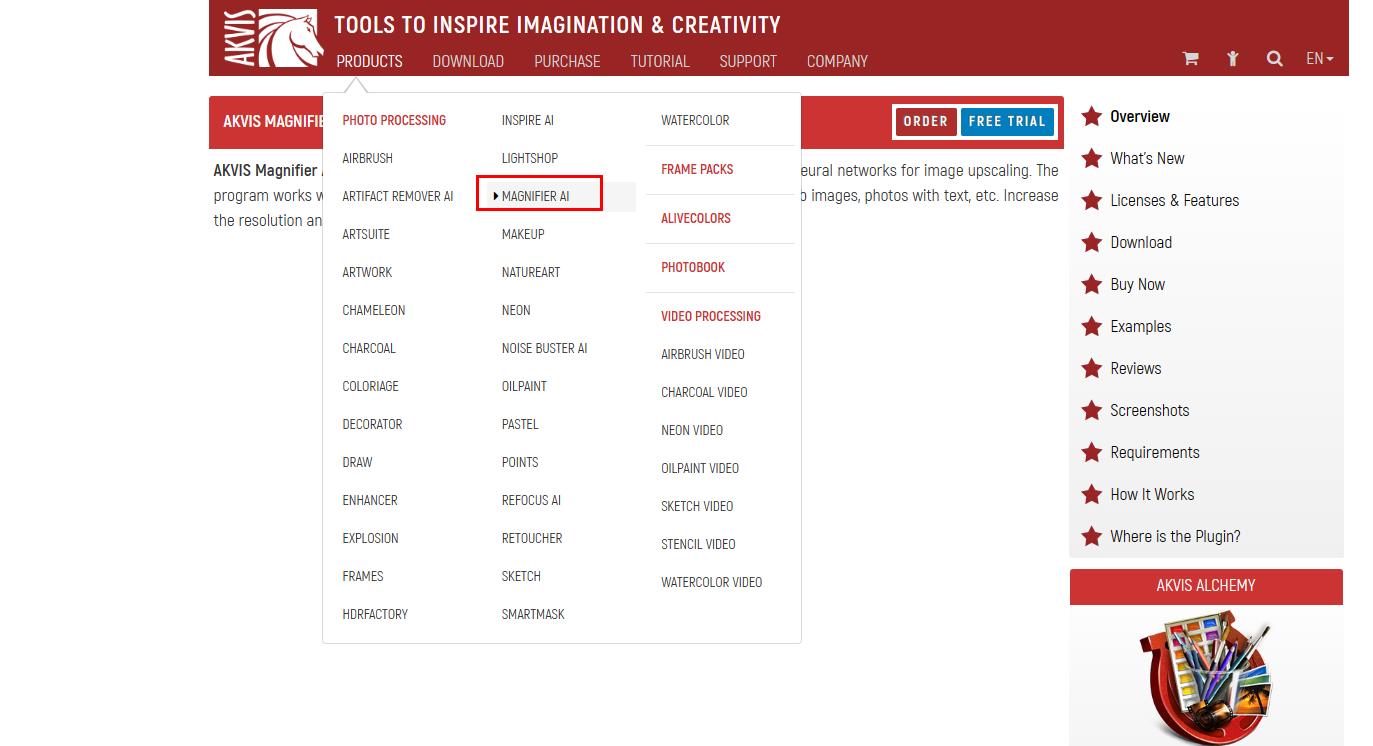Open Refocus AI product page
The image size is (1373, 746).
531,500
